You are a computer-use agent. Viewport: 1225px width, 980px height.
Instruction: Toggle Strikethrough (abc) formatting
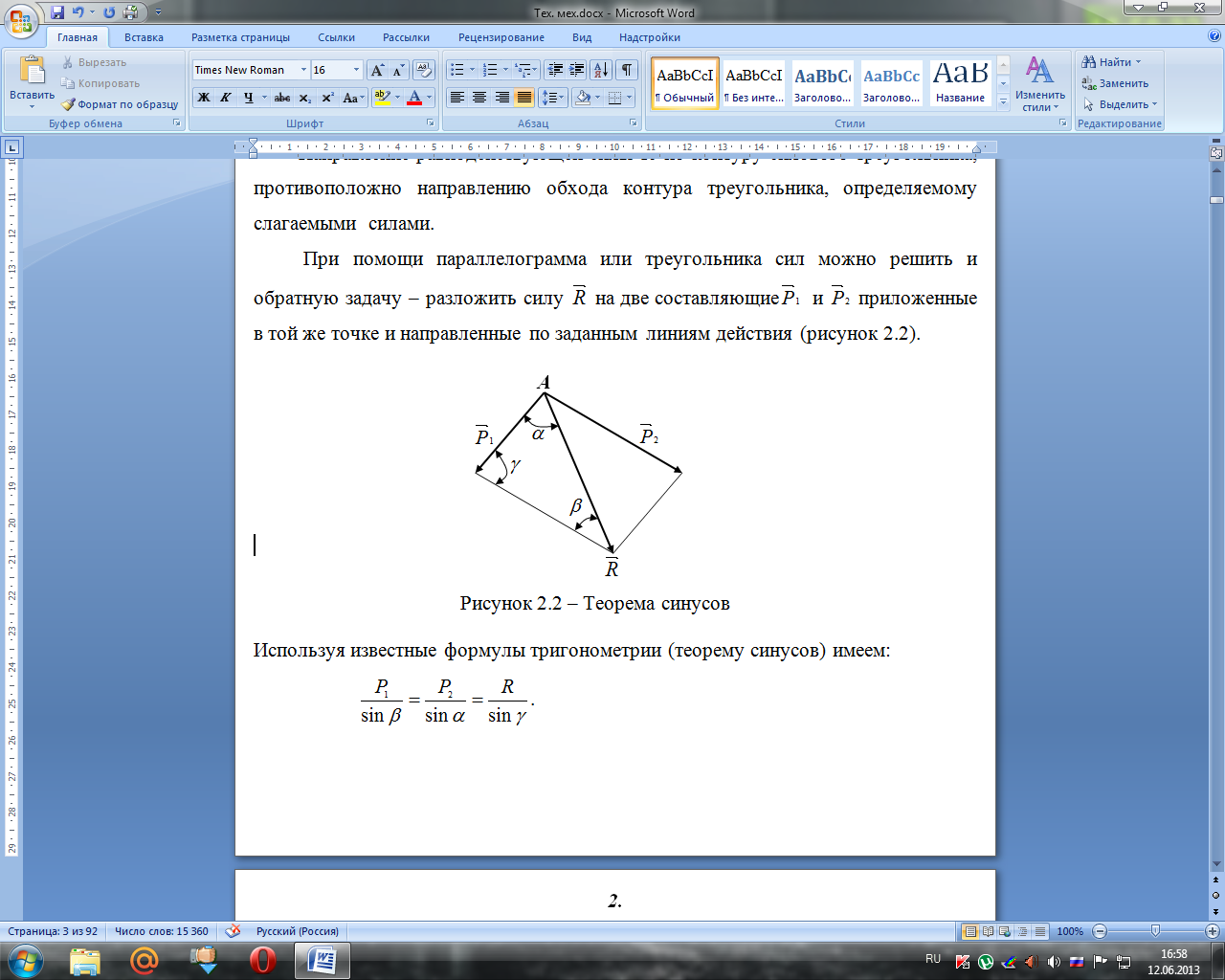pyautogui.click(x=282, y=98)
